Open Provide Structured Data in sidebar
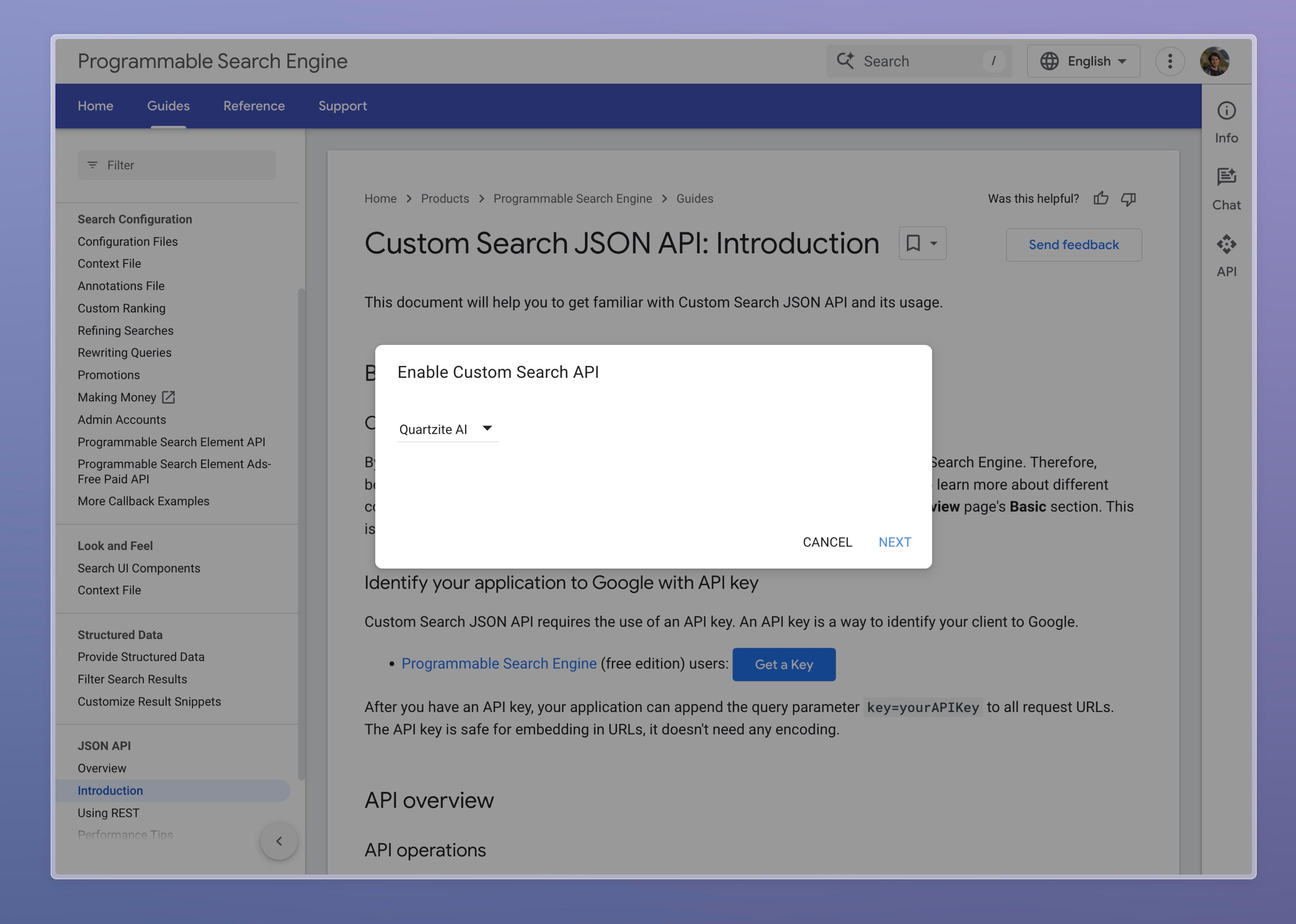Image resolution: width=1296 pixels, height=924 pixels. tap(141, 656)
